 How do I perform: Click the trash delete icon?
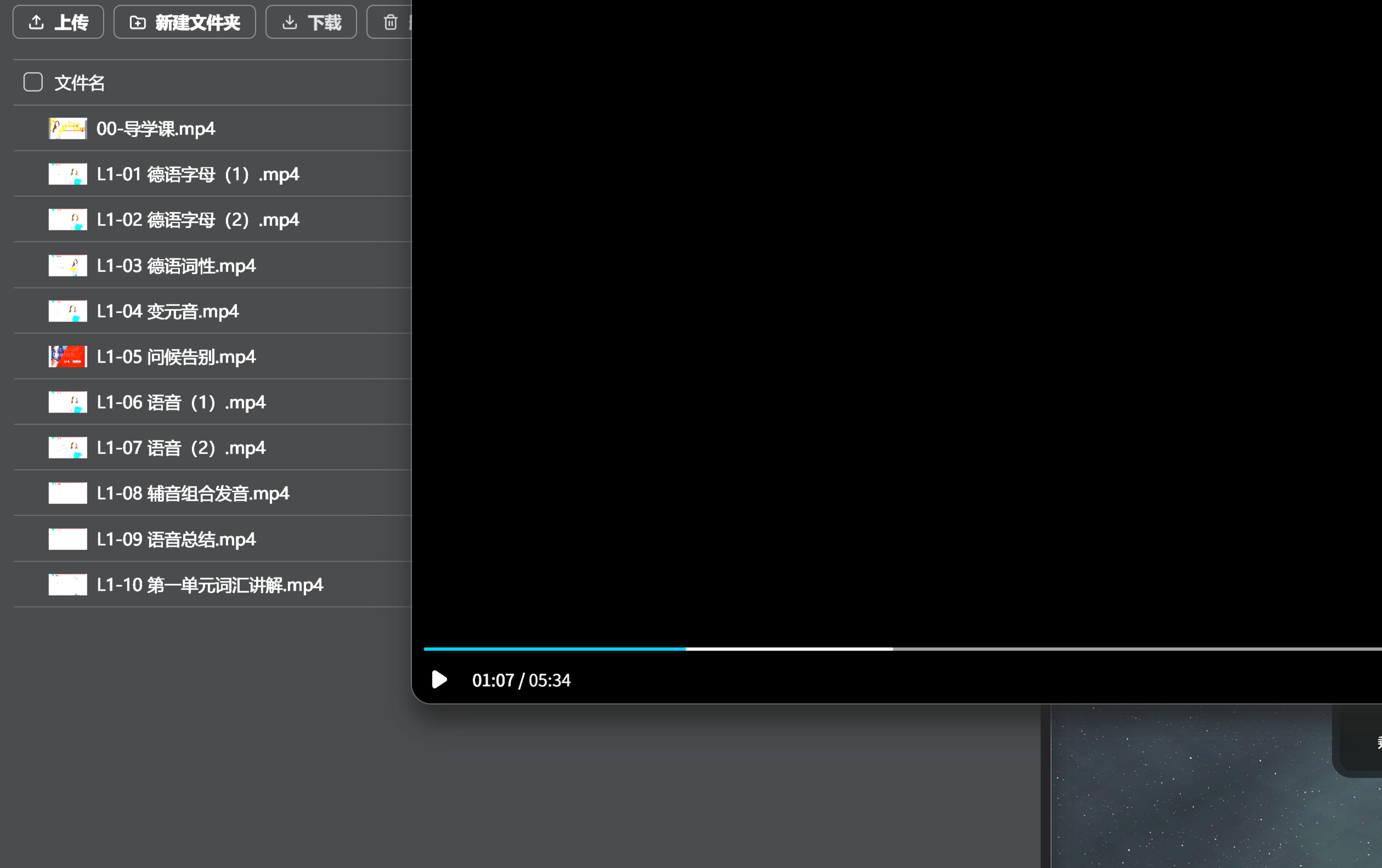coord(391,22)
